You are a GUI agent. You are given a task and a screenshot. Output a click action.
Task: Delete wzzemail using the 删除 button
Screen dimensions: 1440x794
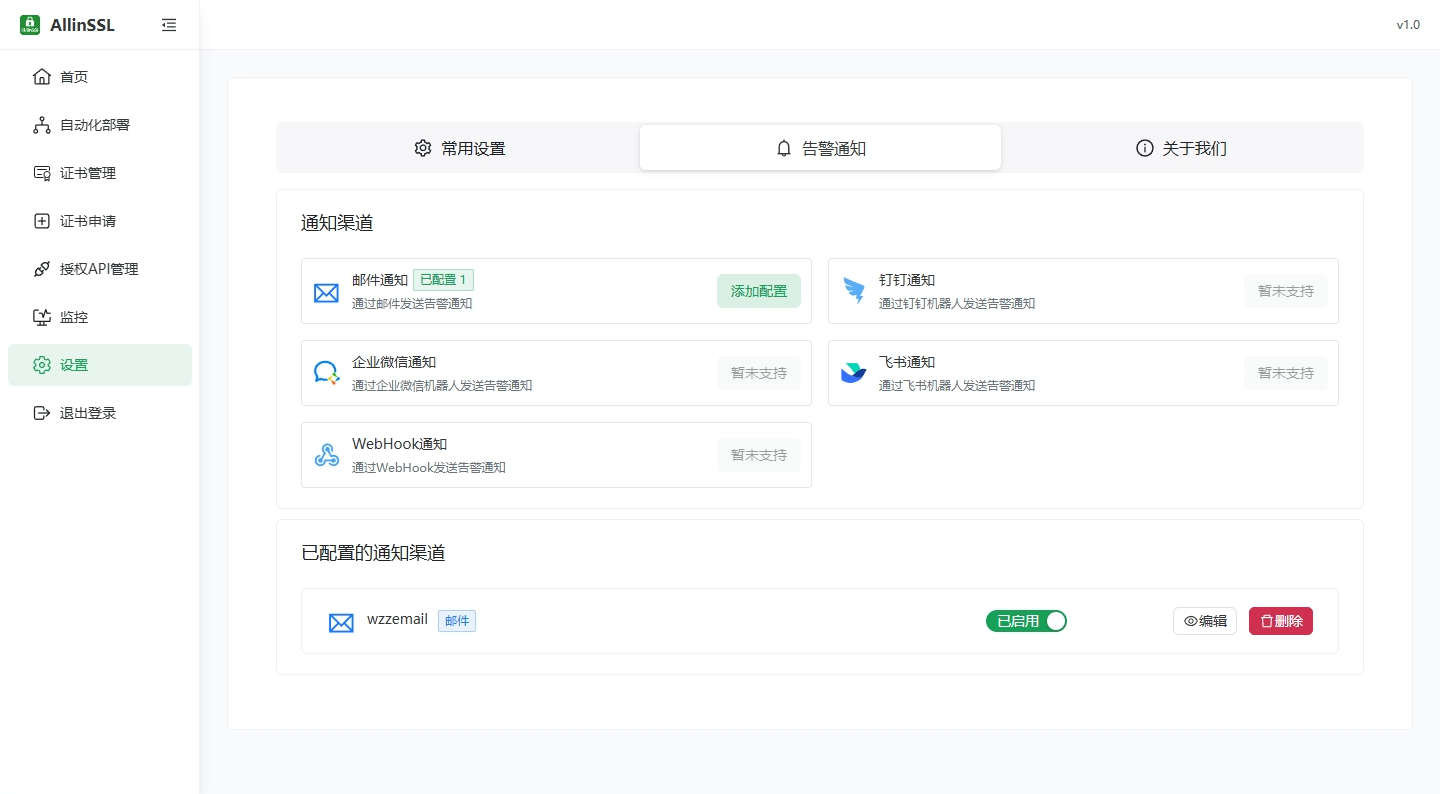1281,620
